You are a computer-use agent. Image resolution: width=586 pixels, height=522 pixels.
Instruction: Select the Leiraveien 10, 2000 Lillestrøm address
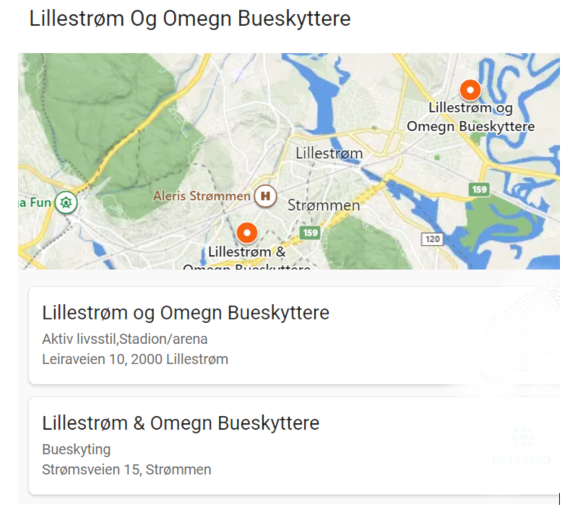[135, 359]
